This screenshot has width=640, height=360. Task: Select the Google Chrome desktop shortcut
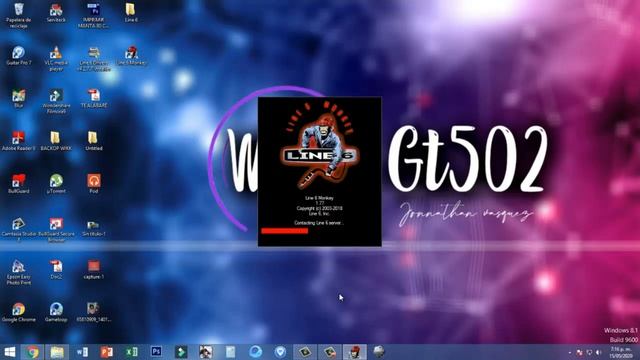pyautogui.click(x=18, y=312)
